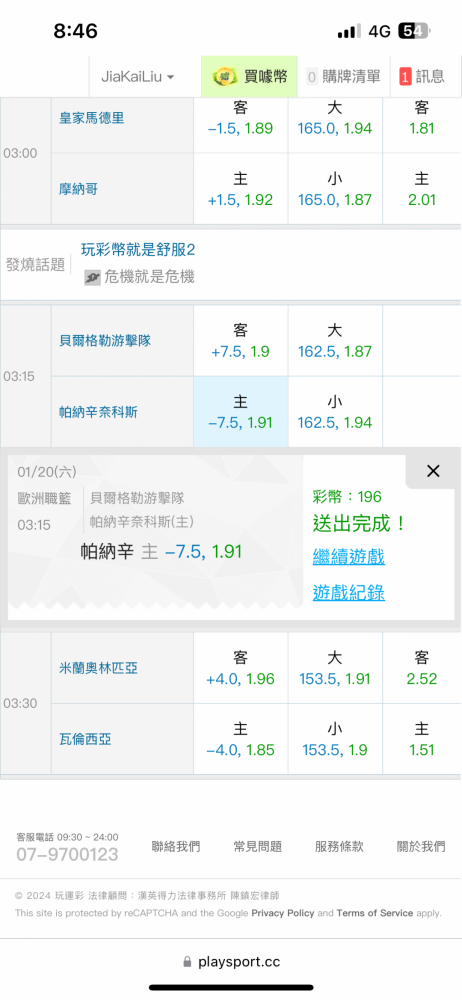Viewport: 462px width, 1000px height.
Task: Tap the lock icon beside playsport.cc
Action: pos(187,962)
